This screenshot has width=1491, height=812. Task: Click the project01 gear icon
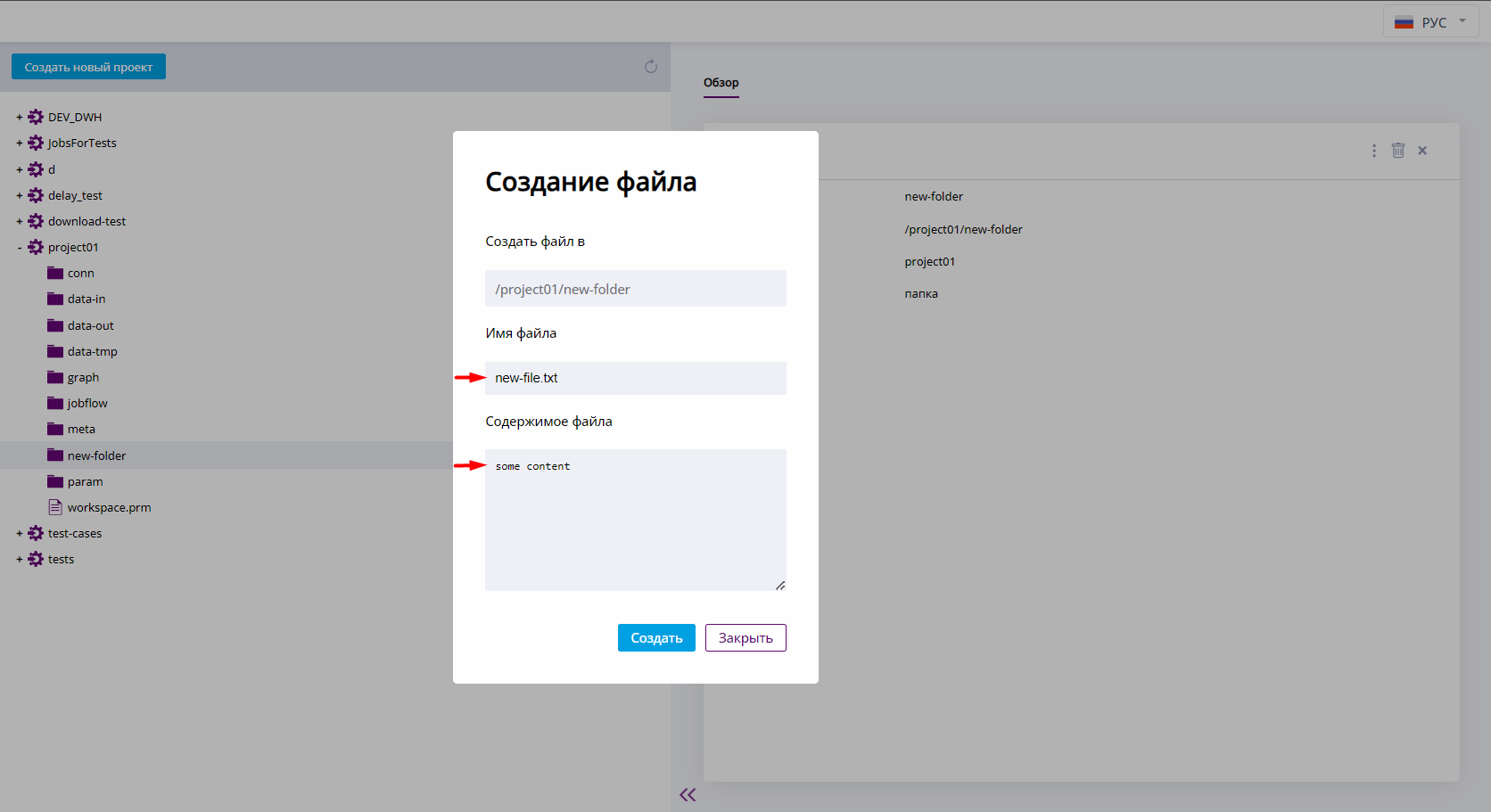pos(36,247)
